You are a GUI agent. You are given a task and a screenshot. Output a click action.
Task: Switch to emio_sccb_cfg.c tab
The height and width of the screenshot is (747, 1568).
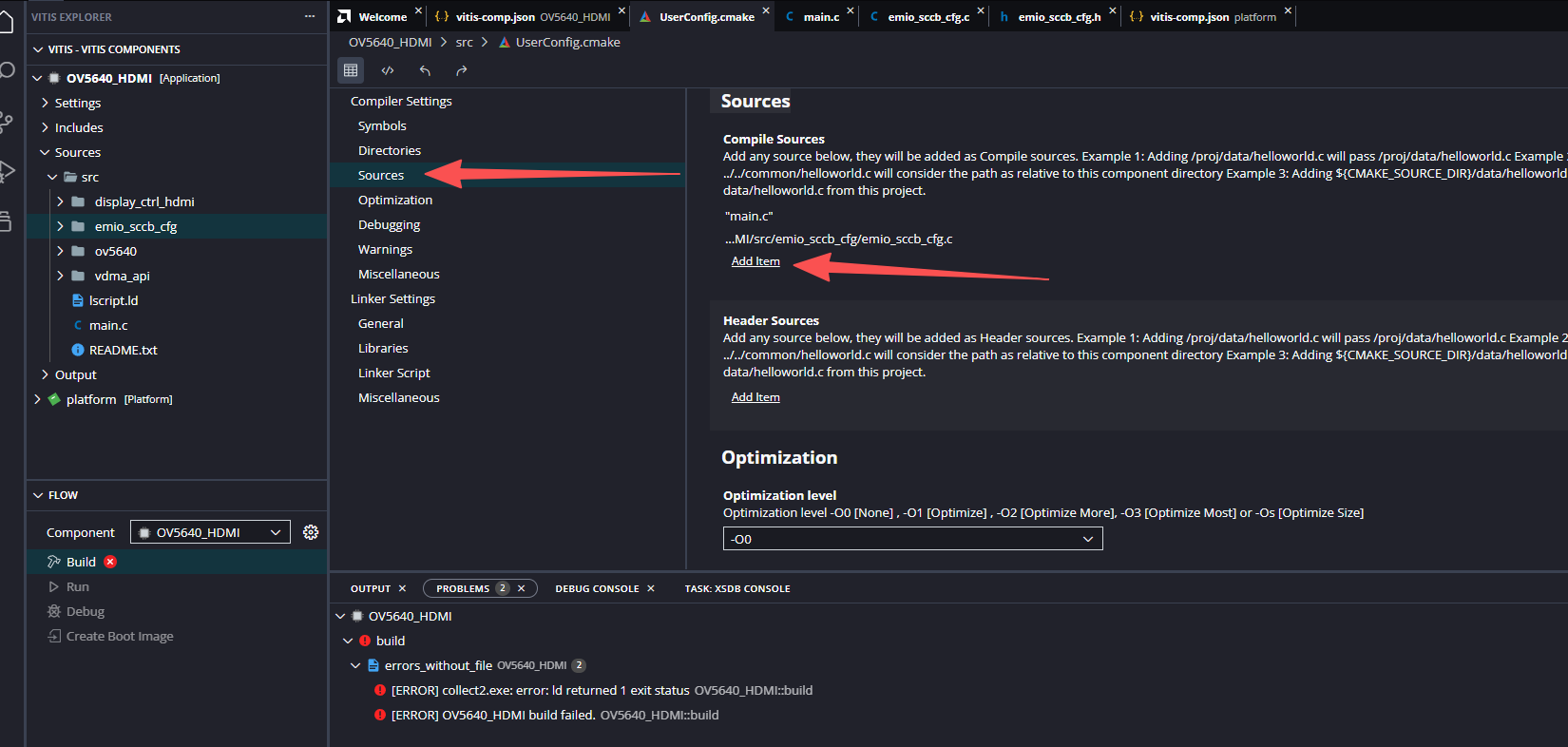[928, 17]
